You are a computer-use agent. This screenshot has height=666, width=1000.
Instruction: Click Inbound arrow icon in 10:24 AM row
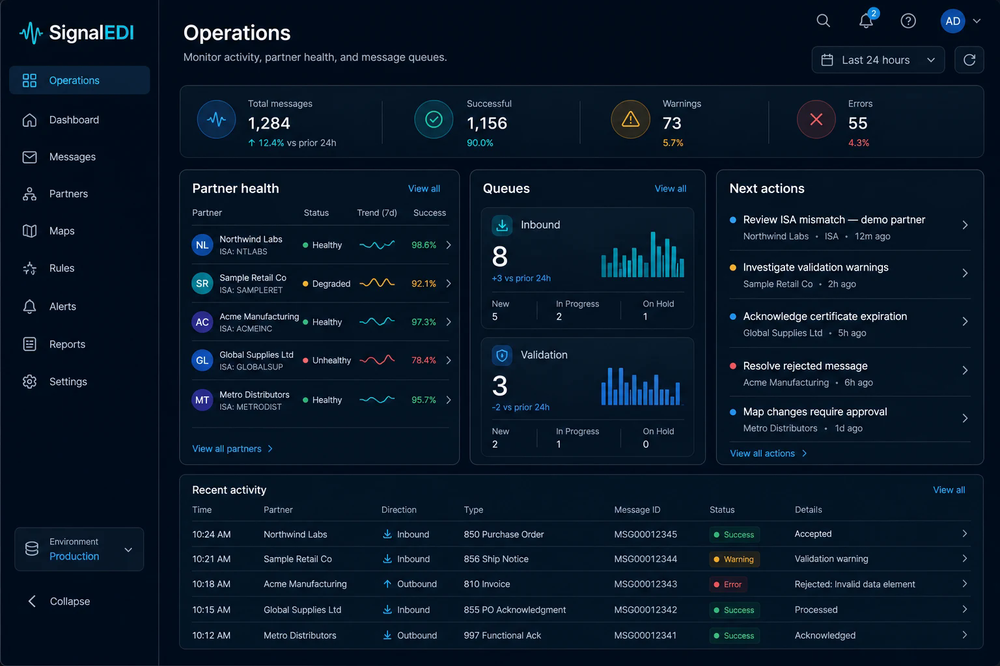(x=387, y=534)
